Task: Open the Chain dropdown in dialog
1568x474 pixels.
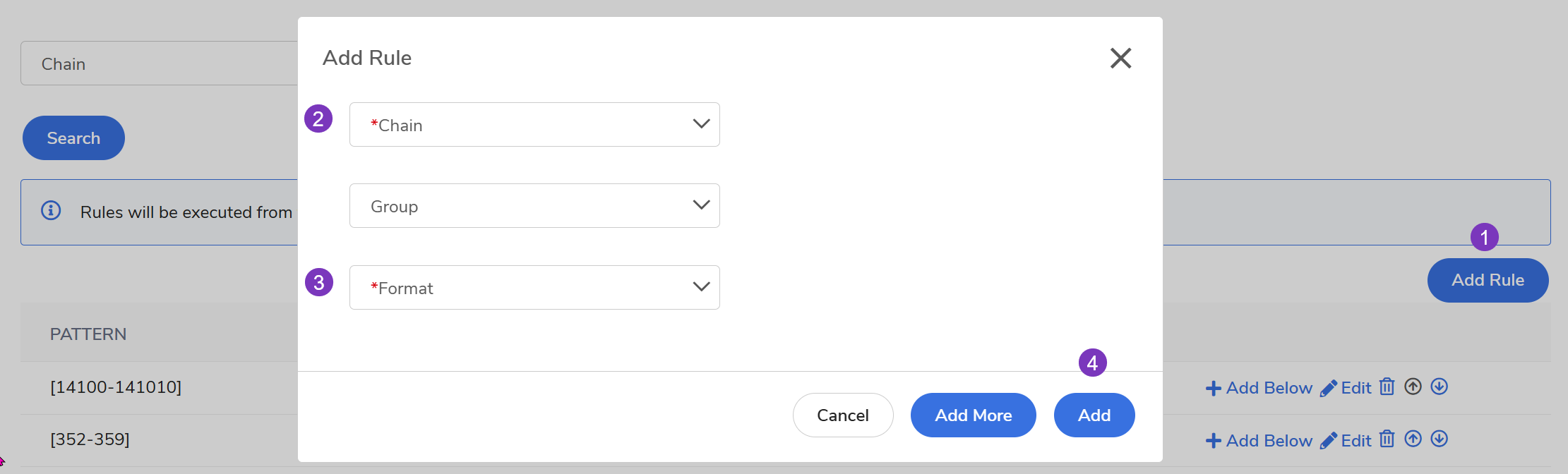Action: pos(534,125)
